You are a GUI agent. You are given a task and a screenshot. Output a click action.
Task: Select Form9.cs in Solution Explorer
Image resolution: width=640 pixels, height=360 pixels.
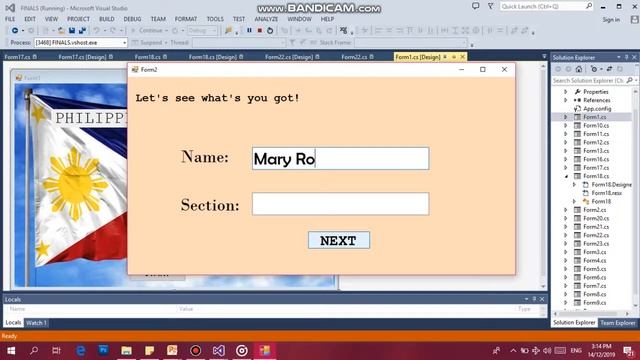tap(595, 303)
